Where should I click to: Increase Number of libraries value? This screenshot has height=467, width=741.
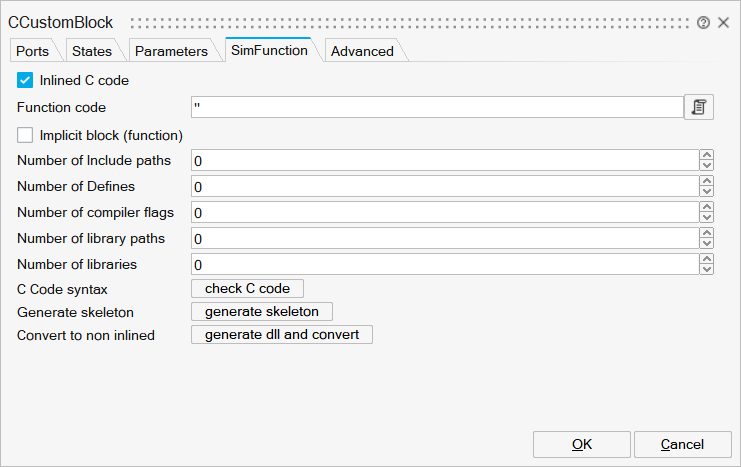click(x=707, y=259)
